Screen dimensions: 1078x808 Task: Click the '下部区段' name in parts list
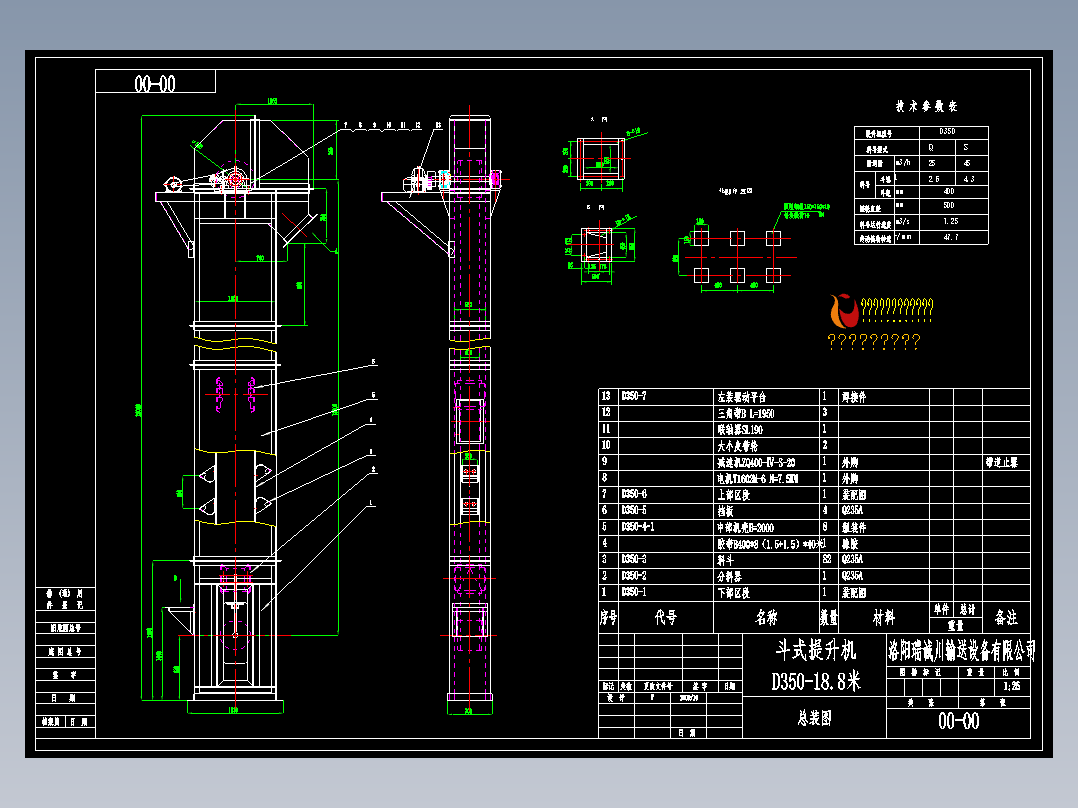[734, 593]
